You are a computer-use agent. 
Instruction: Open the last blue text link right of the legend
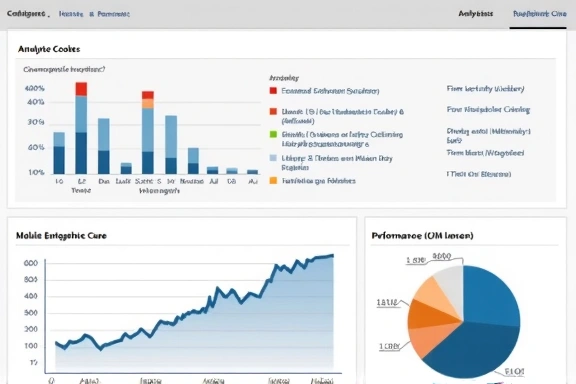[x=479, y=174]
